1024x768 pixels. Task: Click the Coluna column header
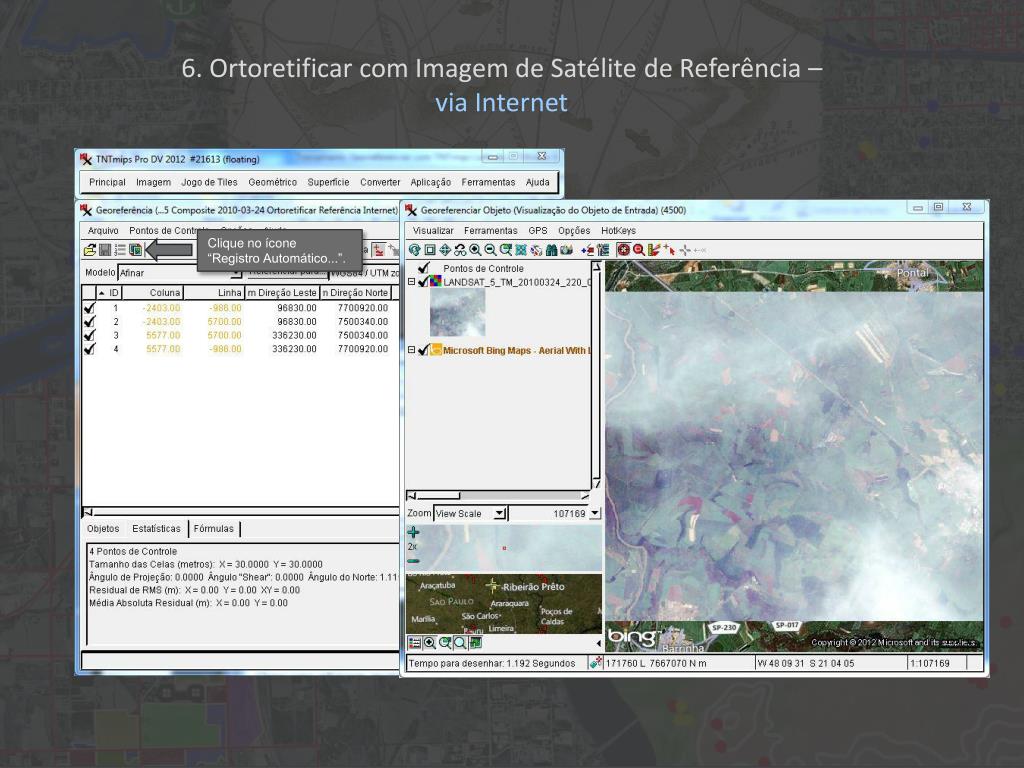[152, 293]
